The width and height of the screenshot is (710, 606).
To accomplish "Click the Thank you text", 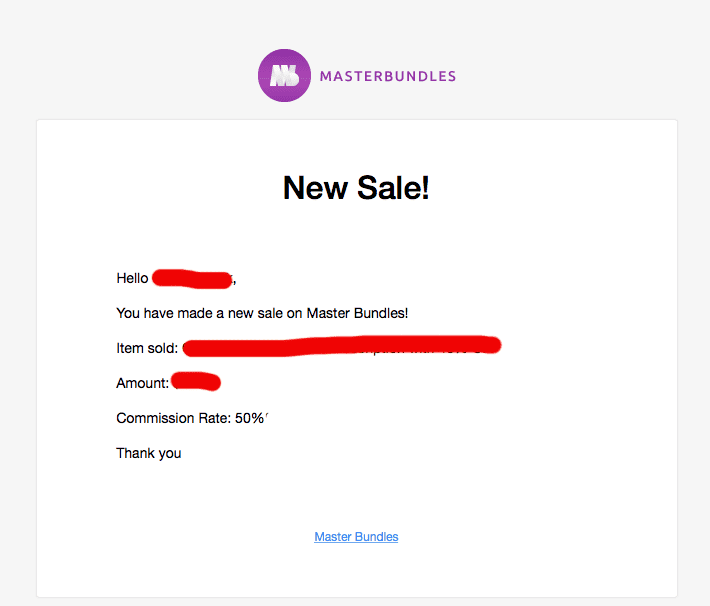I will tap(149, 453).
